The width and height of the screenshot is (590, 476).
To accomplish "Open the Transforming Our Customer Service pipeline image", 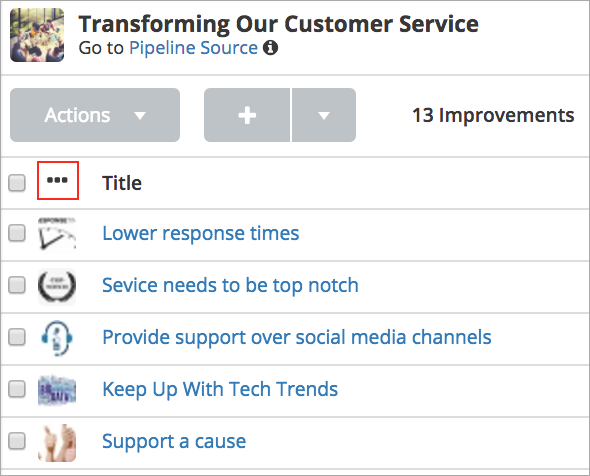I will [x=37, y=35].
